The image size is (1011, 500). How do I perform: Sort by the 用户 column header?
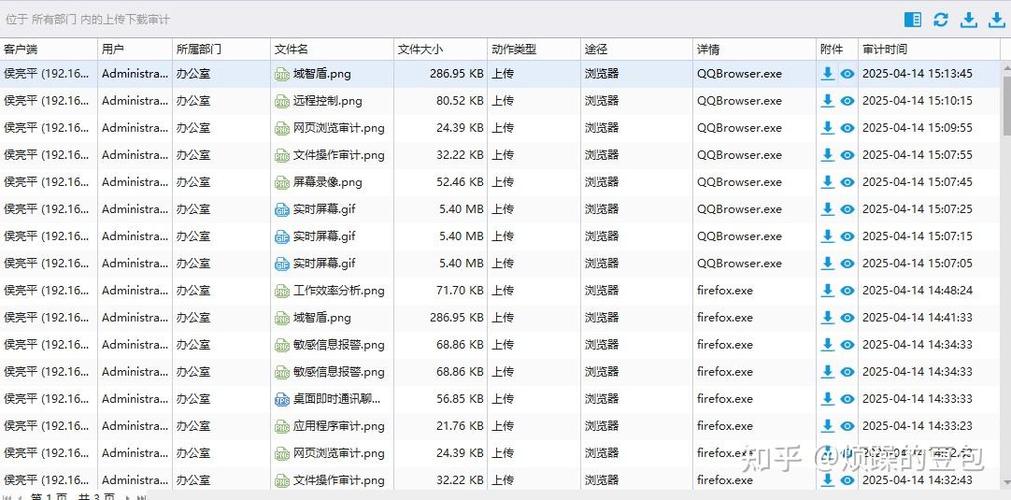tap(135, 49)
